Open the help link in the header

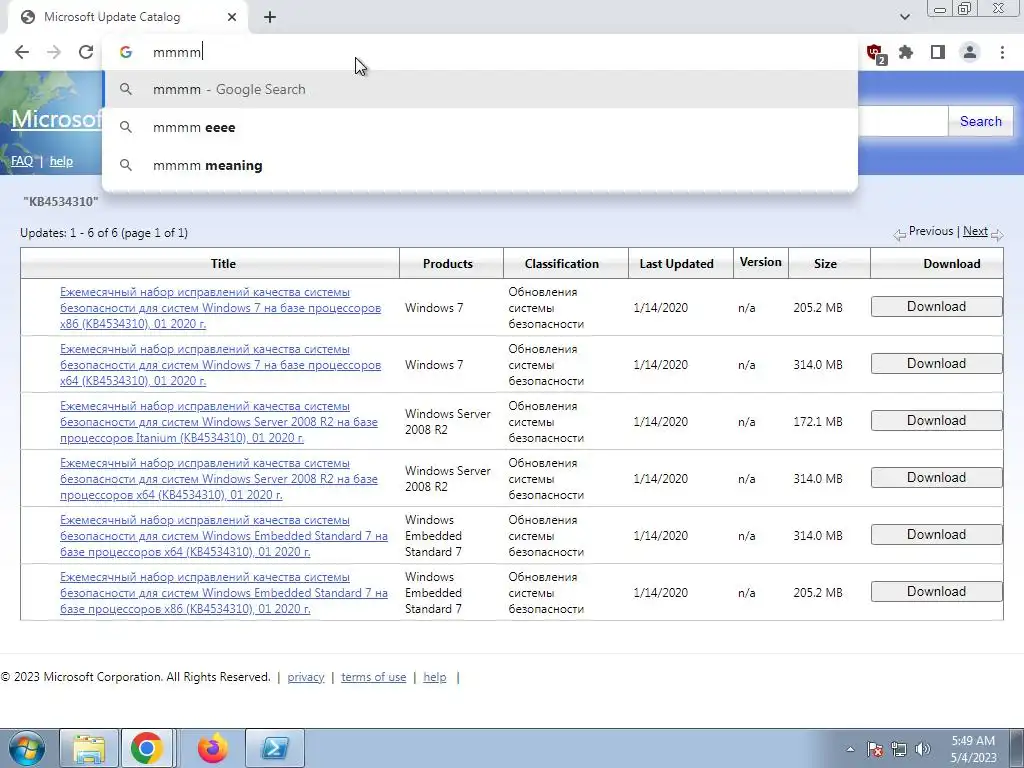click(x=61, y=161)
